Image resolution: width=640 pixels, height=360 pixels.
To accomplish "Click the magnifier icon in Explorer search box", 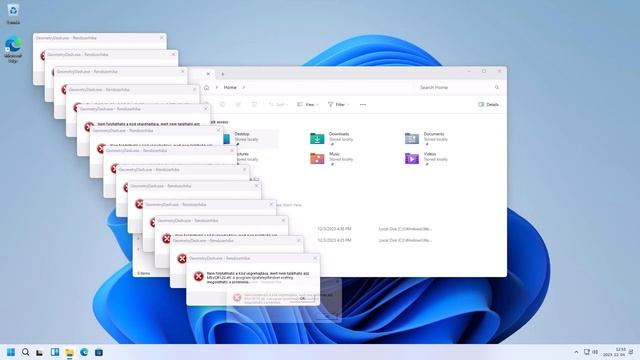I will (x=497, y=87).
